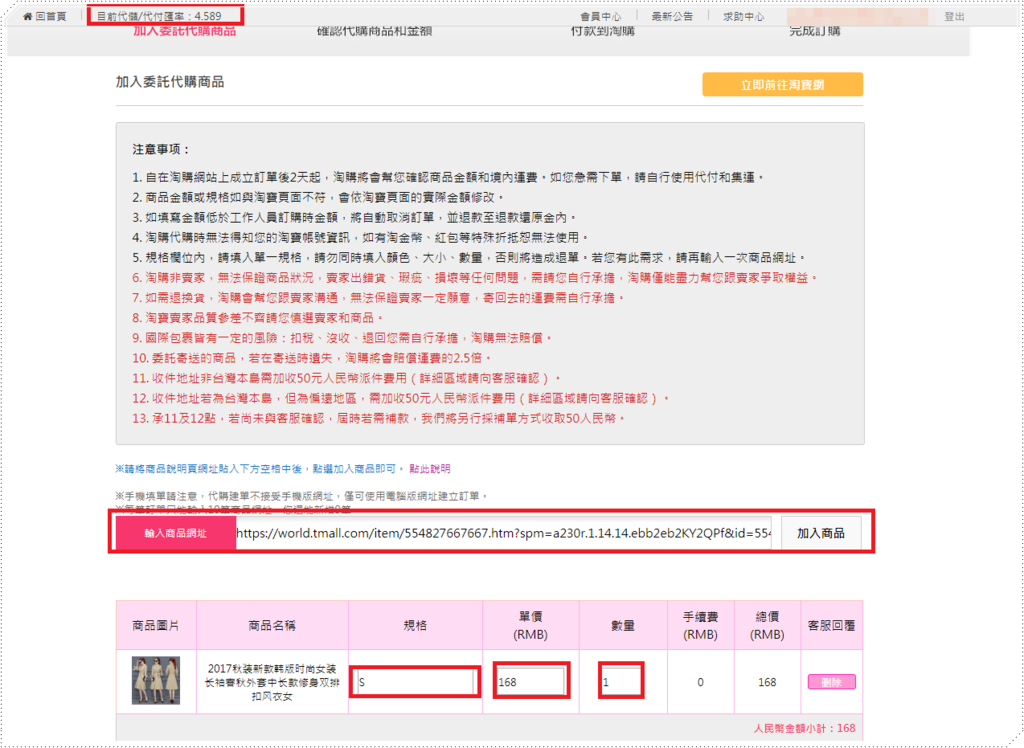The image size is (1024, 748).
Task: Click the 加入委託代購商品 section heading
Action: 170,82
